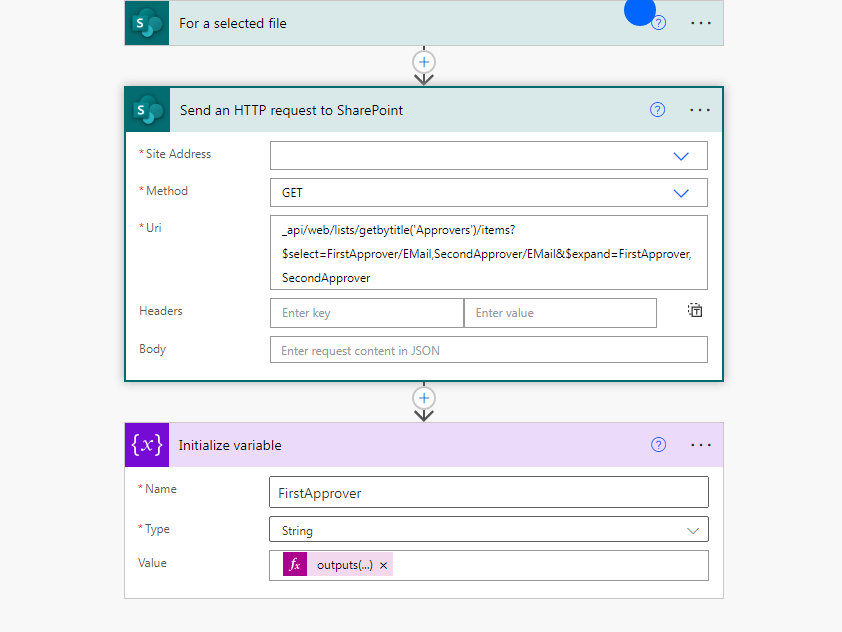Insert a new step between trigger and HTTP request
Screen dimensions: 842x632
(x=423, y=62)
